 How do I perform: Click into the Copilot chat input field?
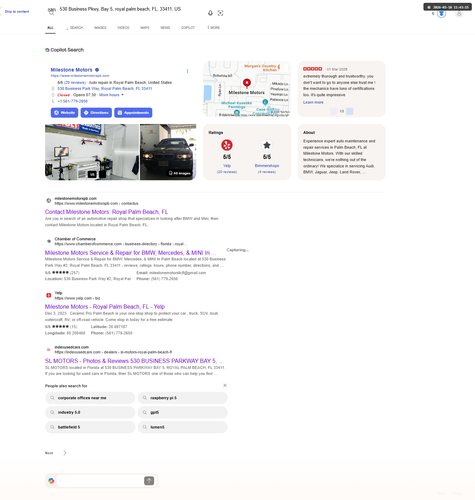click(100, 481)
